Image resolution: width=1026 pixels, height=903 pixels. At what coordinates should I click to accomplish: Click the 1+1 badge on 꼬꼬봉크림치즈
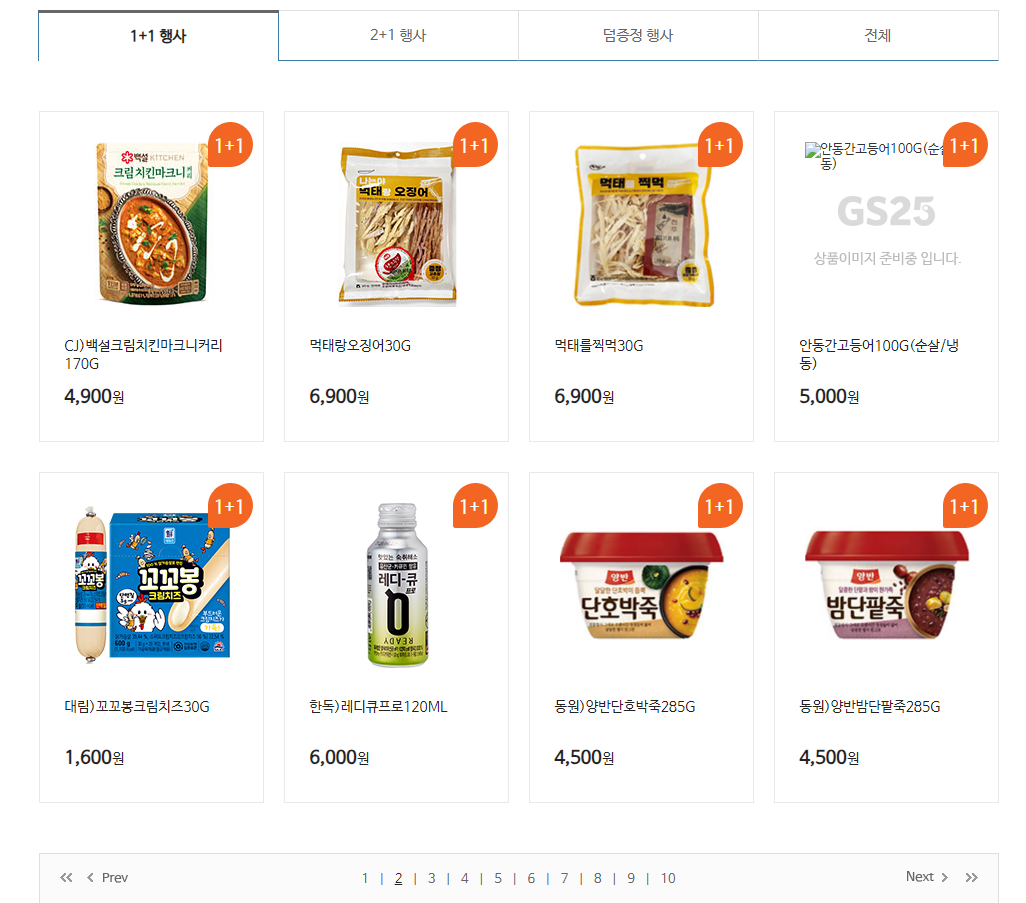coord(230,506)
